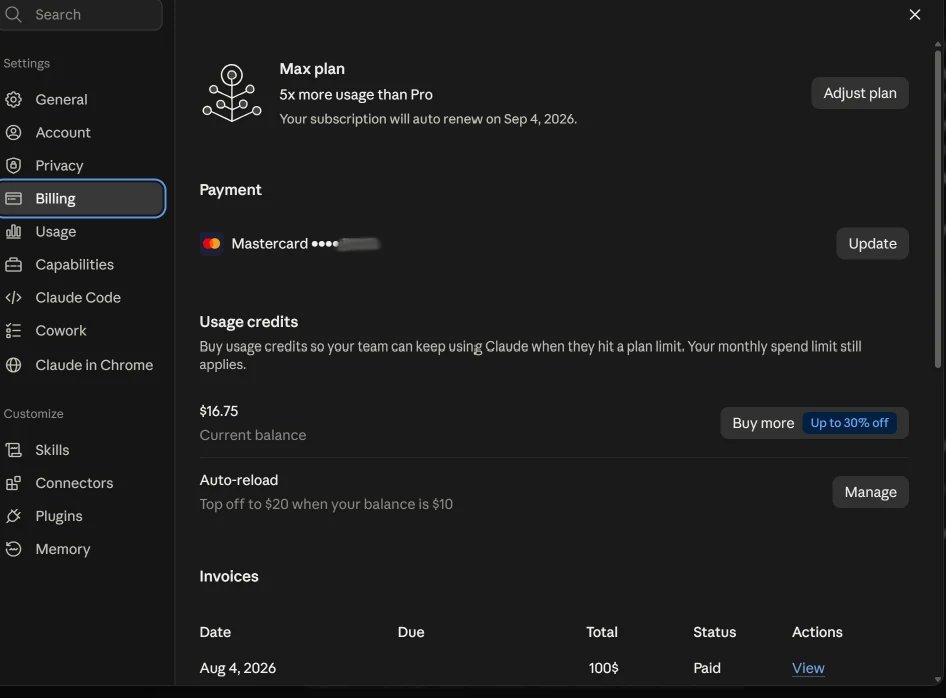Click the Due column header
The image size is (946, 698).
411,632
